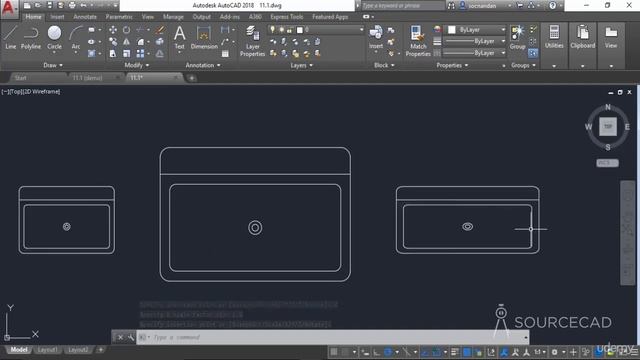Expand the Annotation panel

click(203, 65)
